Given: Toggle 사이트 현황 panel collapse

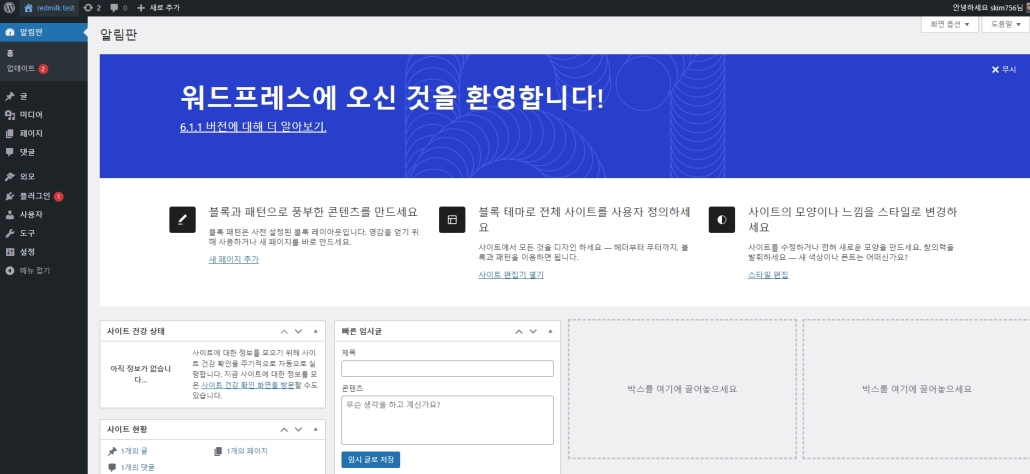Looking at the screenshot, I should point(315,429).
